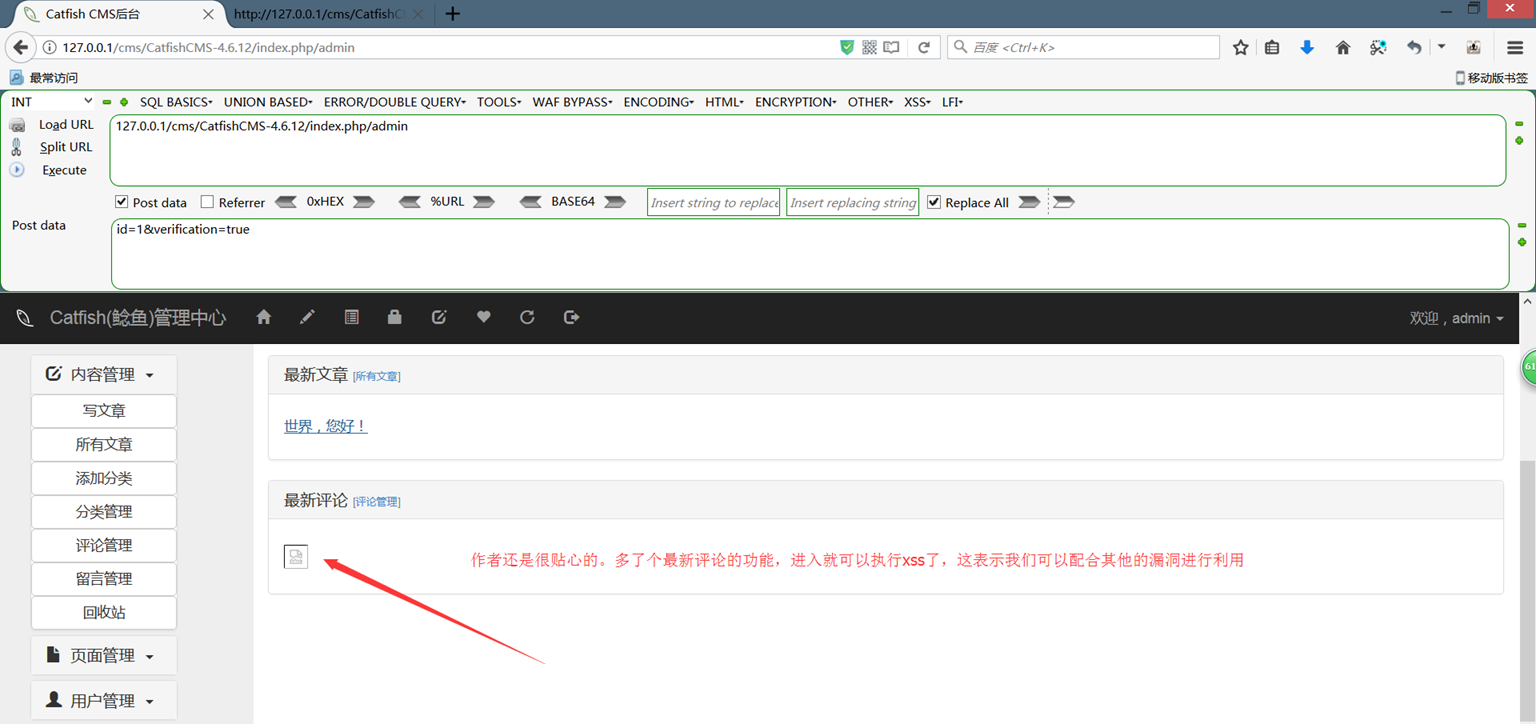Open the INT type dropdown
Screen dimensions: 1536x724
[x=52, y=102]
